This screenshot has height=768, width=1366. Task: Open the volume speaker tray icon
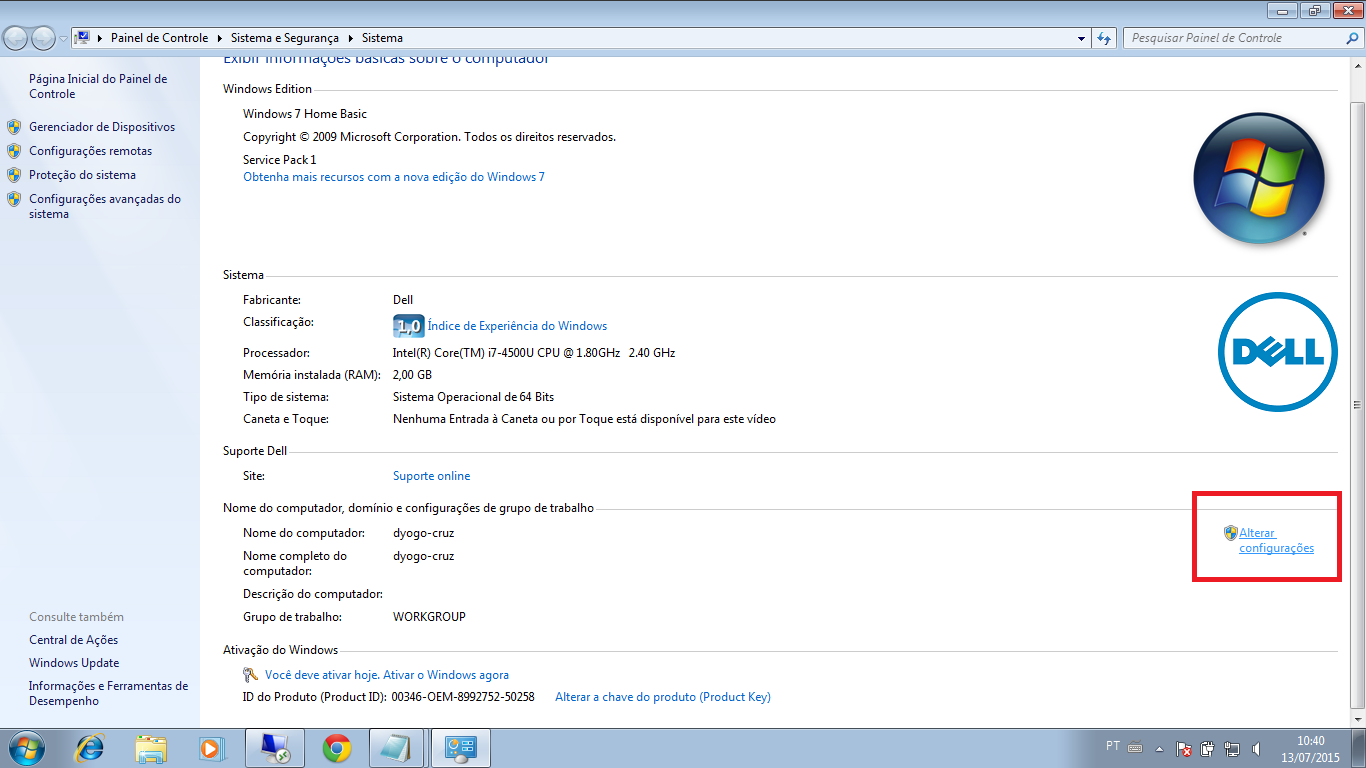pyautogui.click(x=1255, y=747)
